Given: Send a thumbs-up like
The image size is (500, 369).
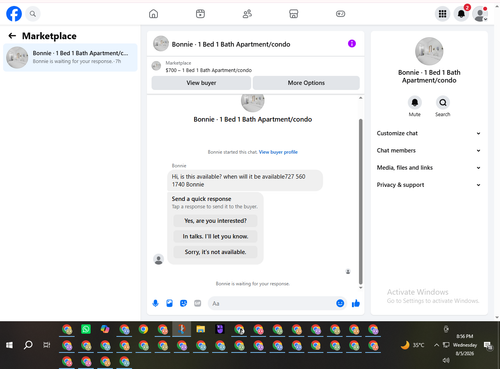Looking at the screenshot, I should (x=356, y=303).
